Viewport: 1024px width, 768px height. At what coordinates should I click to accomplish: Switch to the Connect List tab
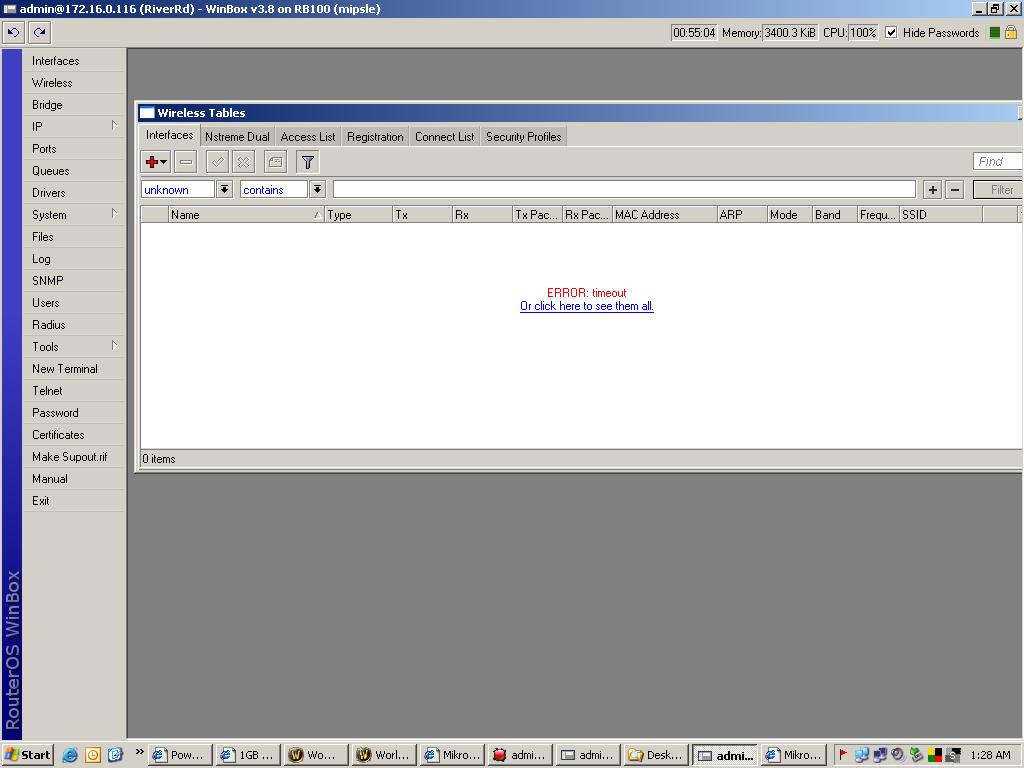[445, 136]
